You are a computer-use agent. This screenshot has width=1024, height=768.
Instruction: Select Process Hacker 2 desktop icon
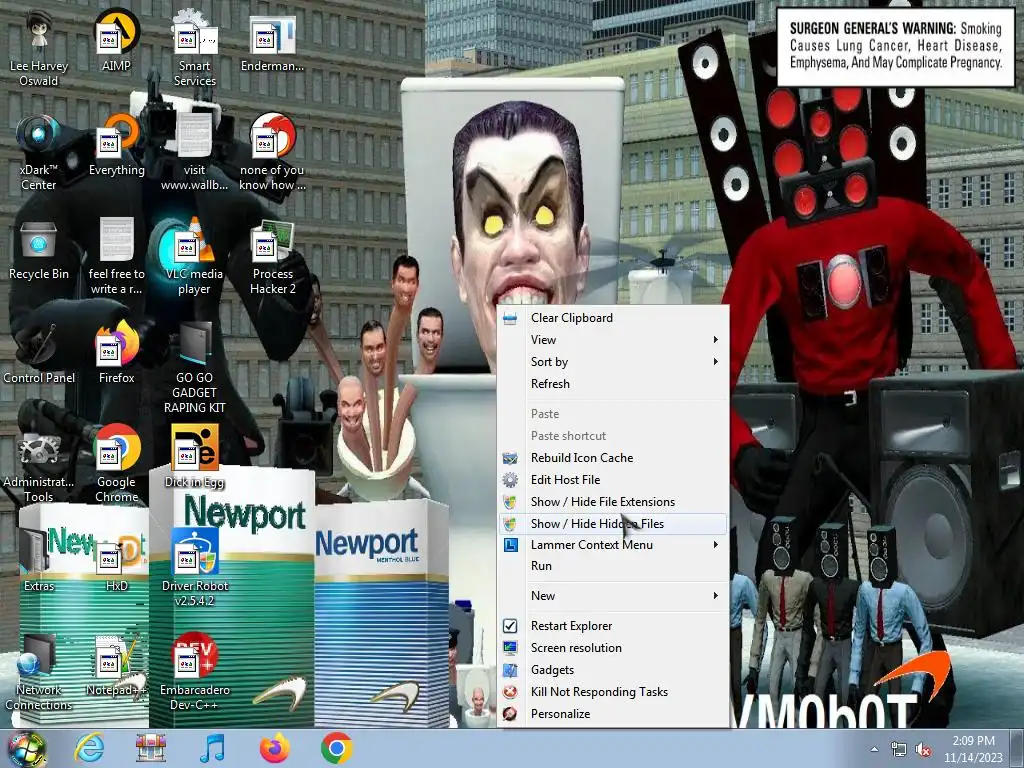[272, 257]
